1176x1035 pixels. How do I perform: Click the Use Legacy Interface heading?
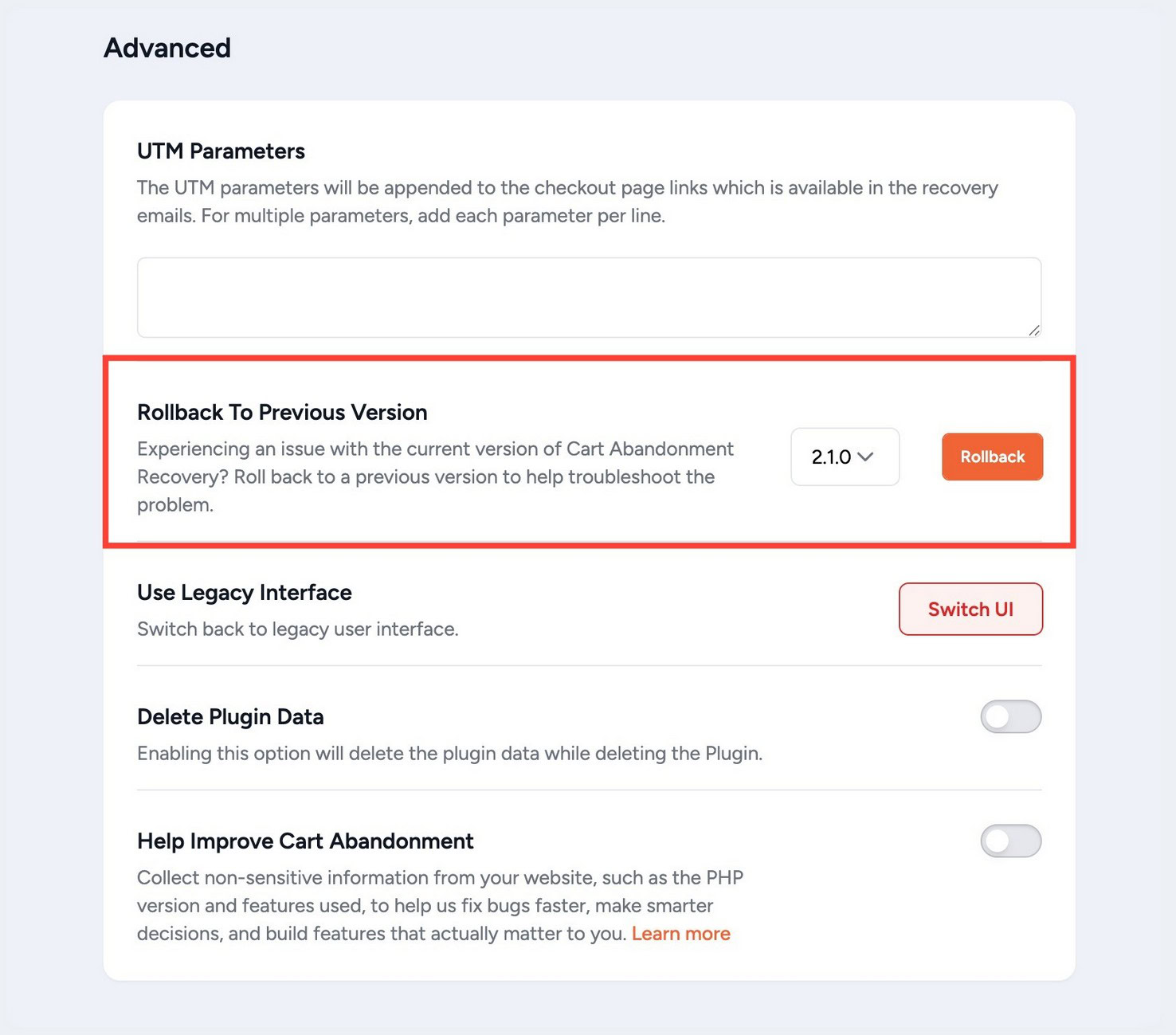[x=244, y=592]
